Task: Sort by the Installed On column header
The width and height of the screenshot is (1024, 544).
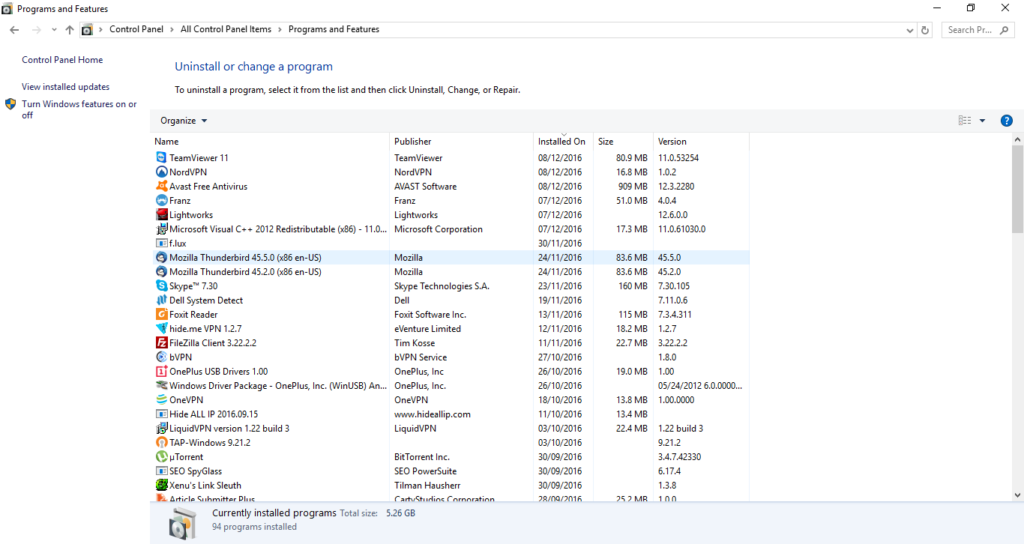Action: 563,141
